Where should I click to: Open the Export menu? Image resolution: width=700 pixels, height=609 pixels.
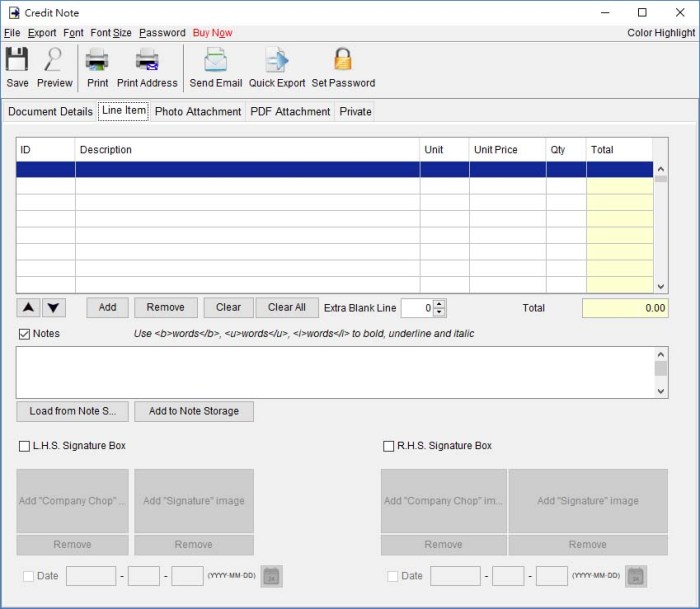pos(42,33)
